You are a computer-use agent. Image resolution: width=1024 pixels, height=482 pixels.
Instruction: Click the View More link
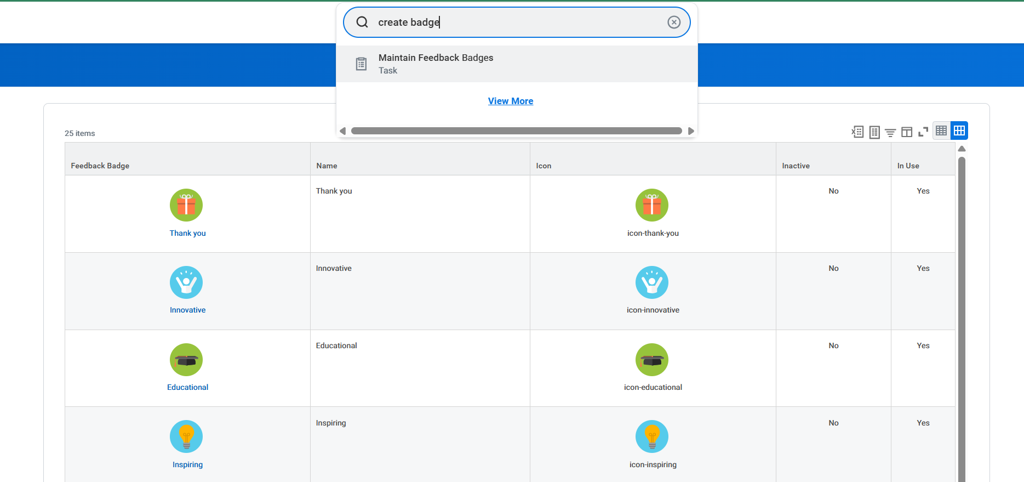[510, 101]
